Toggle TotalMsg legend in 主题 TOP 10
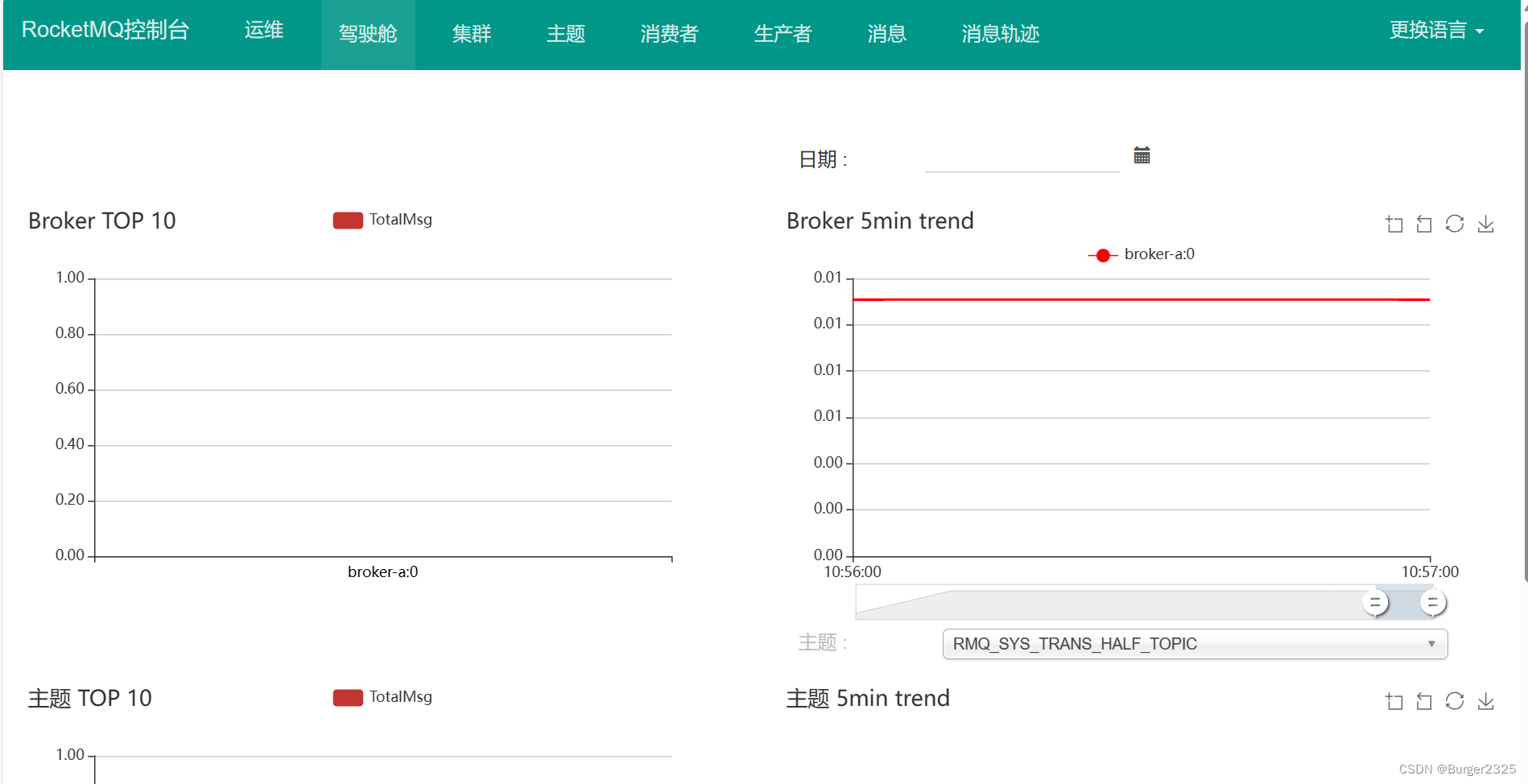 tap(382, 697)
